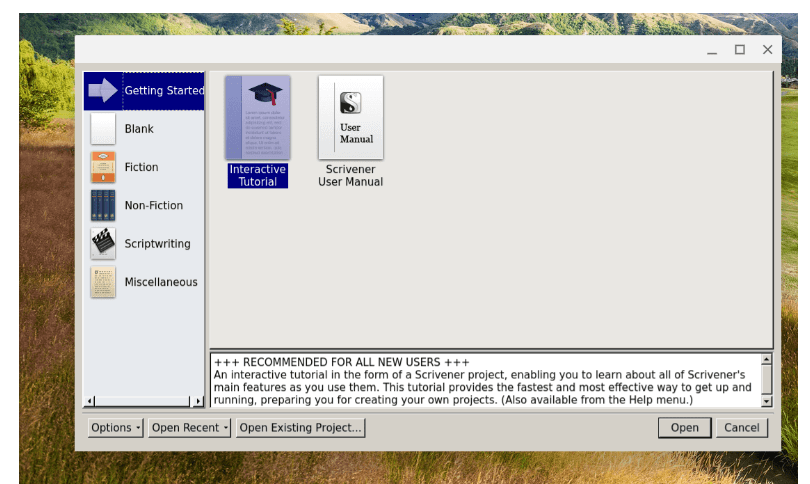Click the Open button
The image size is (810, 484).
pyautogui.click(x=684, y=428)
